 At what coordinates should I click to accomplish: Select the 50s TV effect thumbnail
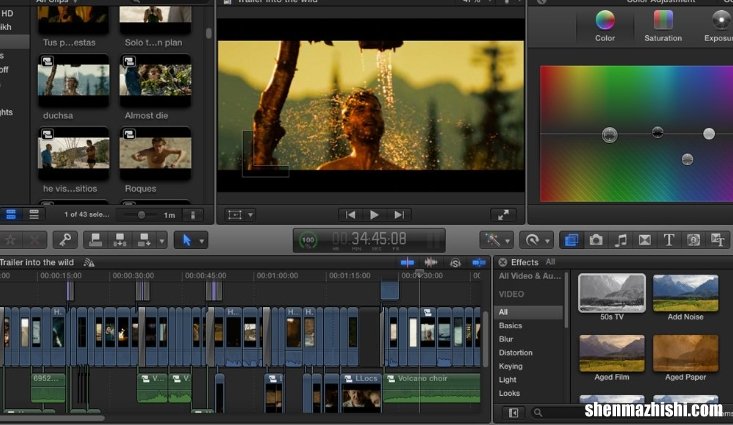[611, 293]
